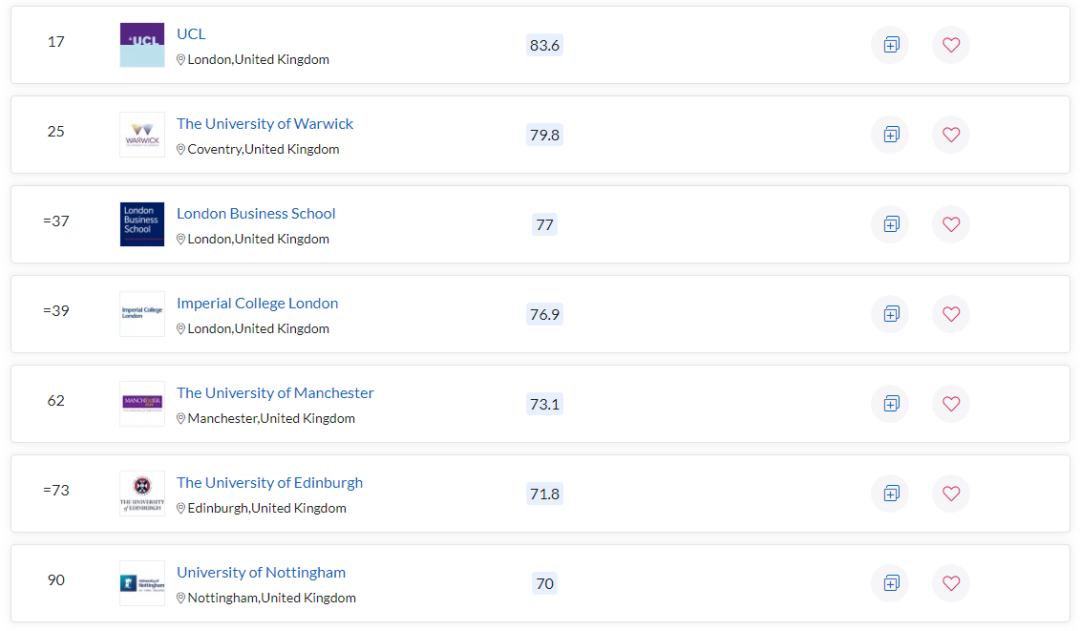Favorite UCL with the heart icon
The image size is (1080, 631).
pyautogui.click(x=951, y=45)
